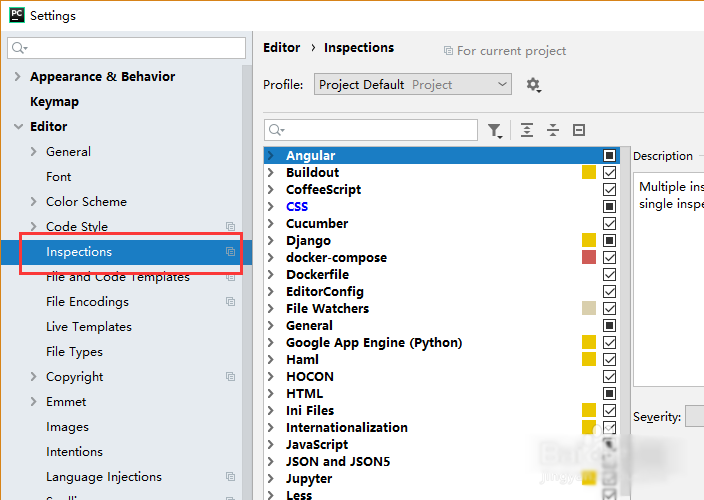Screen dimensions: 704x500
Task: Disable the Dockerfile inspections checkbox
Action: point(609,275)
